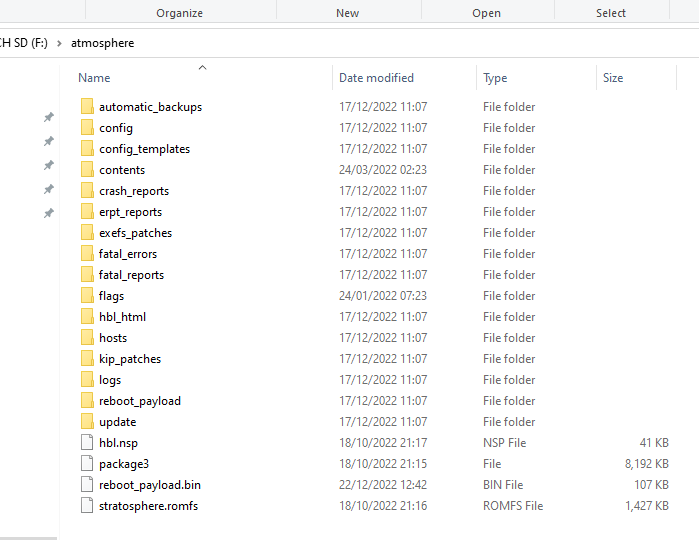Click the 107 KB size cell
Viewport: 699px width, 540px height.
pyautogui.click(x=651, y=484)
